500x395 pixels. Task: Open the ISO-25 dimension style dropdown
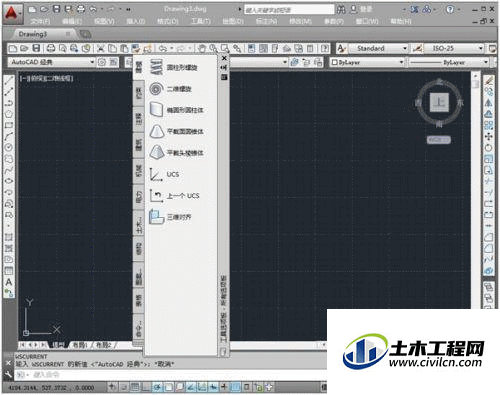(x=453, y=48)
